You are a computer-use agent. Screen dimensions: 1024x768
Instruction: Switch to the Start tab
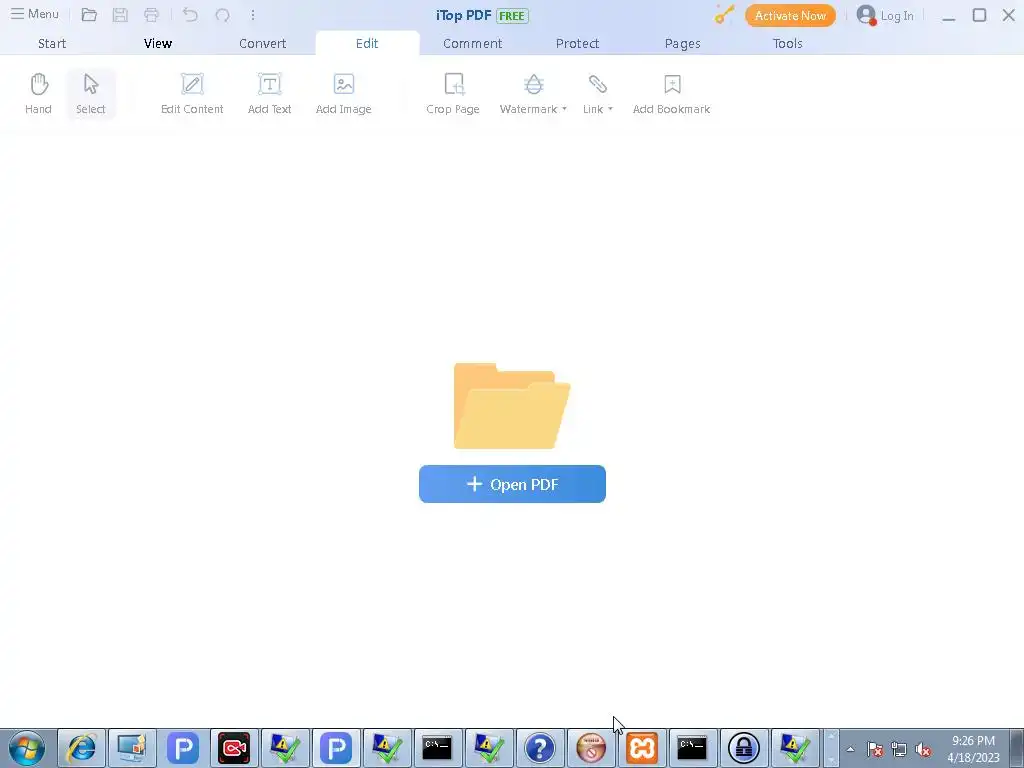pos(52,43)
